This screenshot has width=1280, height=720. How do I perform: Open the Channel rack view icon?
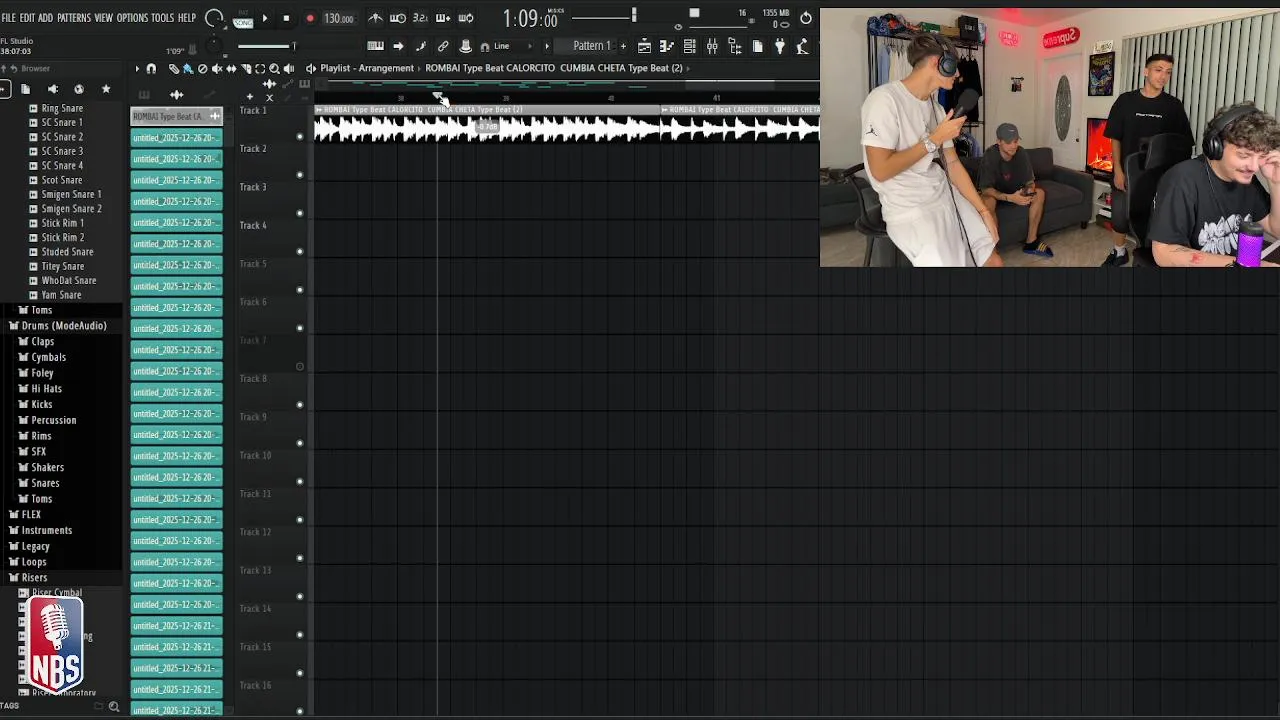pos(689,46)
